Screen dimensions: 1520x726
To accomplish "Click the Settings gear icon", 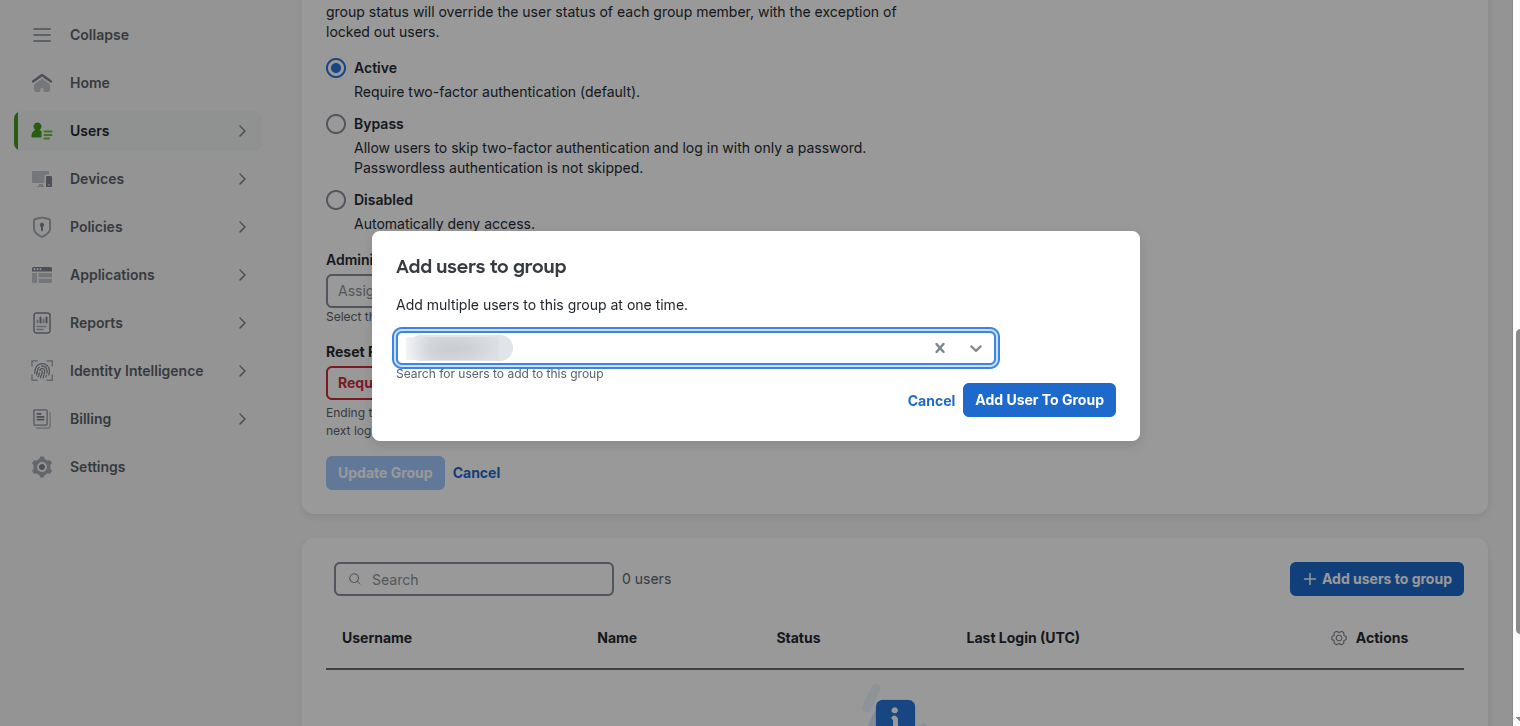I will (x=41, y=467).
